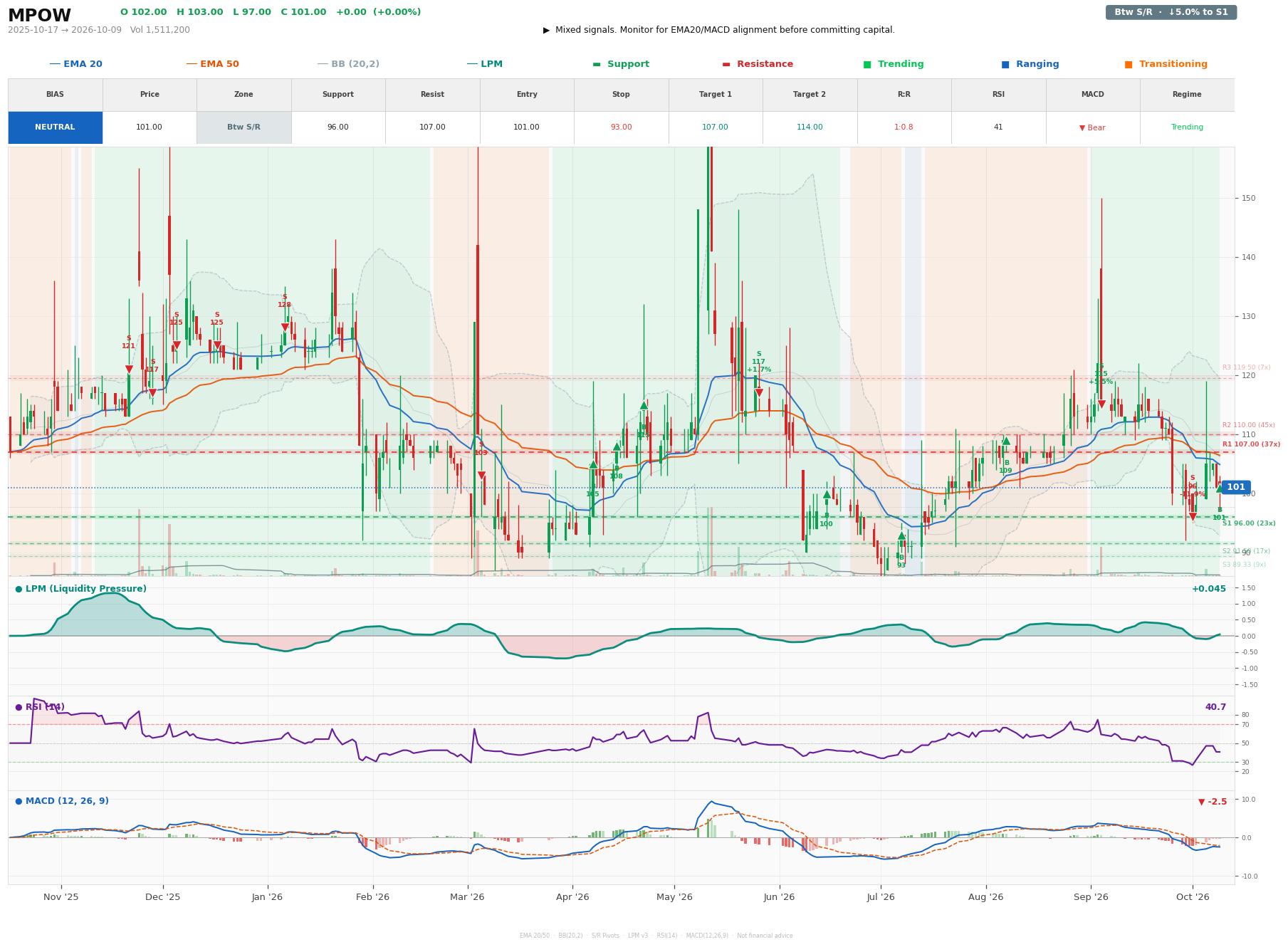1288x947 pixels.
Task: Click the R3 119.50 (7x) resistance label
Action: pos(1246,367)
